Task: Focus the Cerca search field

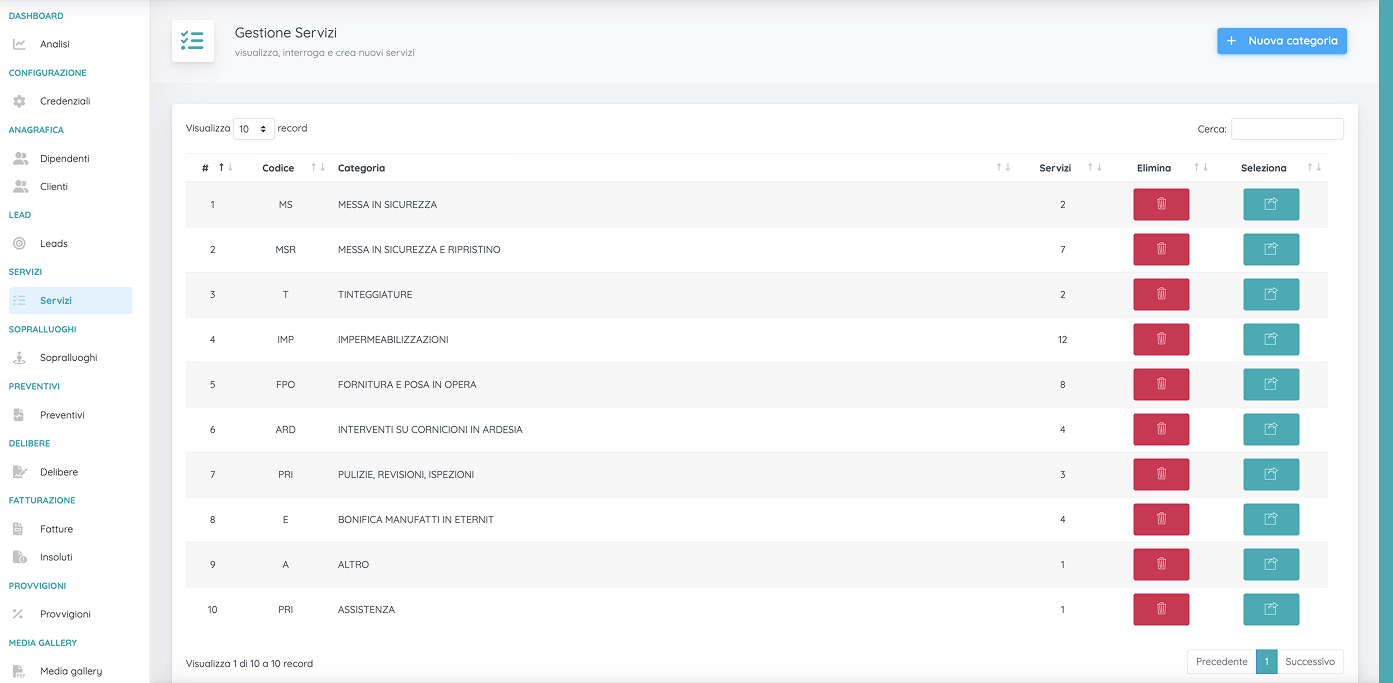Action: click(1286, 129)
